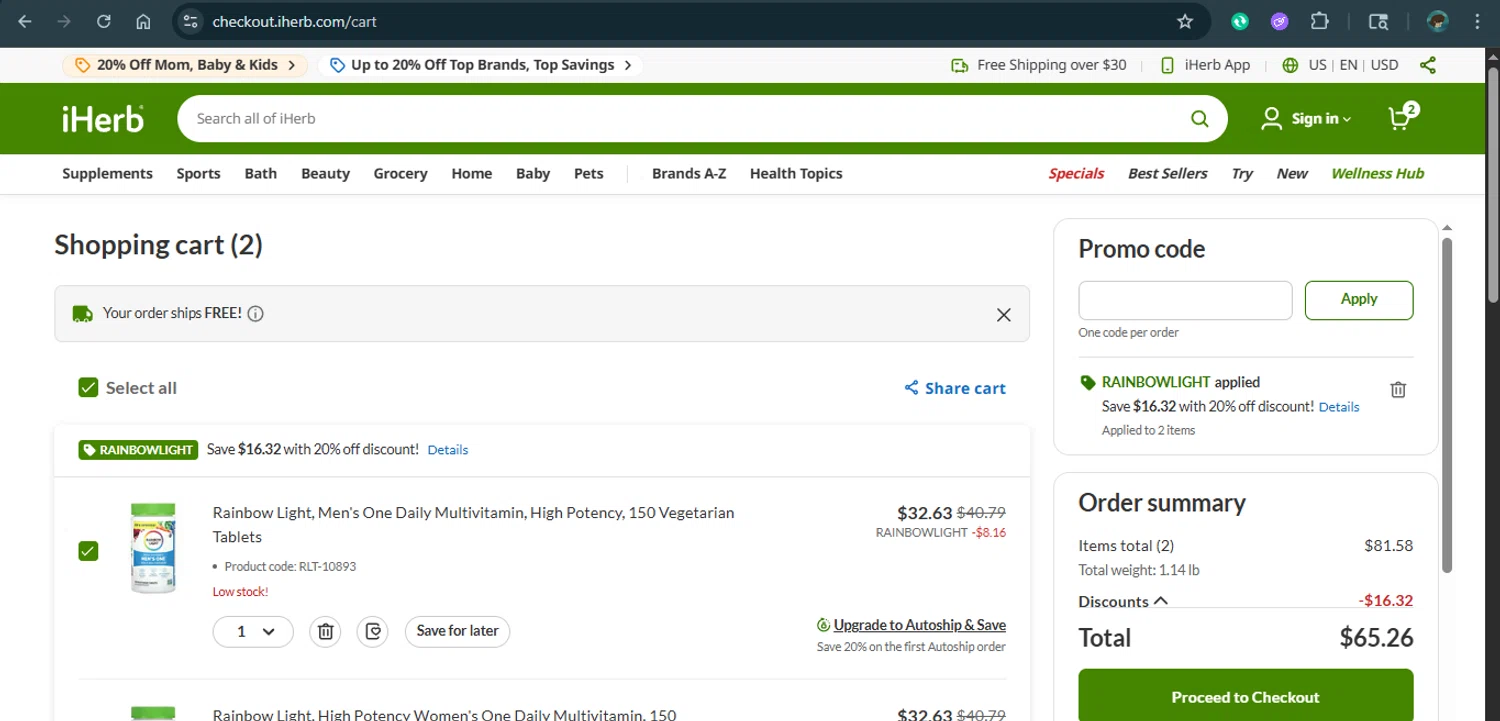Uncheck the Men's One Daily Multivitamin checkbox
Screen dimensions: 1500x721
pyautogui.click(x=88, y=551)
